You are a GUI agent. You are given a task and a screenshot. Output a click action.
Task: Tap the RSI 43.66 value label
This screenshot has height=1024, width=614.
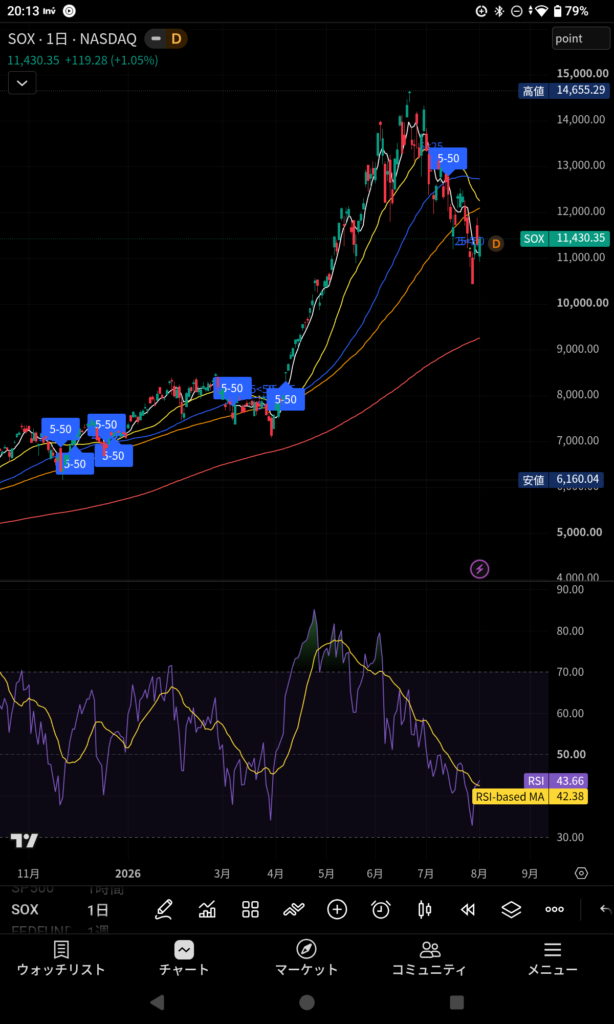(x=556, y=780)
